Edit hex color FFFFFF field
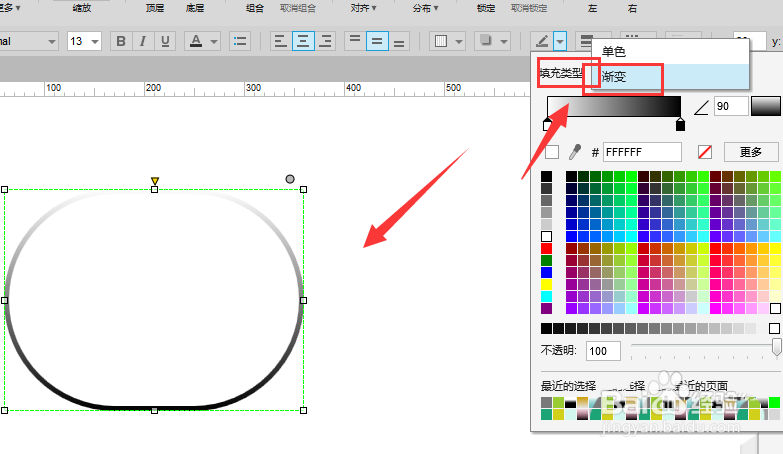 [x=642, y=152]
